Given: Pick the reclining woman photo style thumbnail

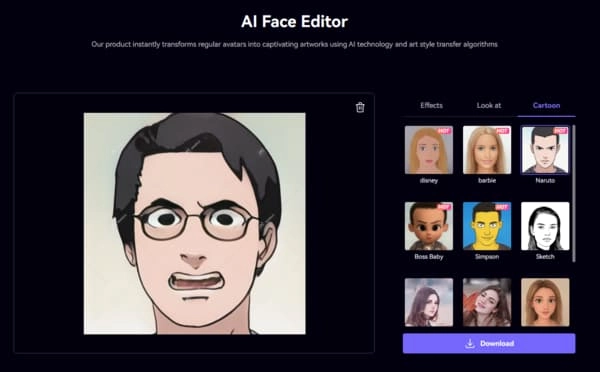Looking at the screenshot, I should [x=487, y=302].
